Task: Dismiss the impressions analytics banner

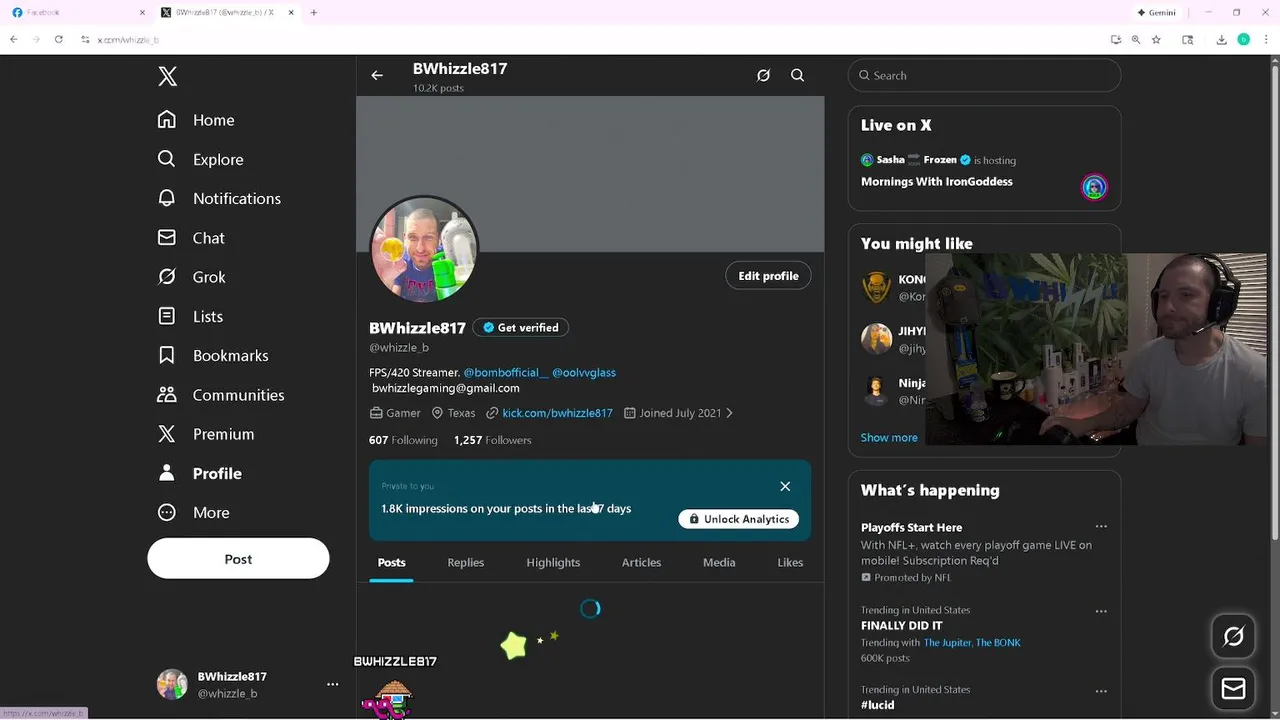Action: (x=785, y=486)
